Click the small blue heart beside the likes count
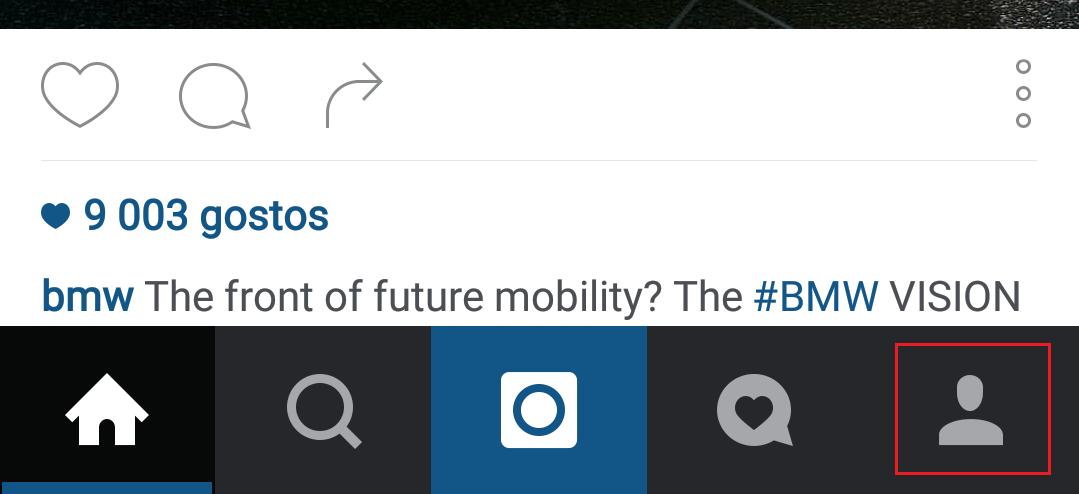Image resolution: width=1079 pixels, height=494 pixels. coord(56,216)
